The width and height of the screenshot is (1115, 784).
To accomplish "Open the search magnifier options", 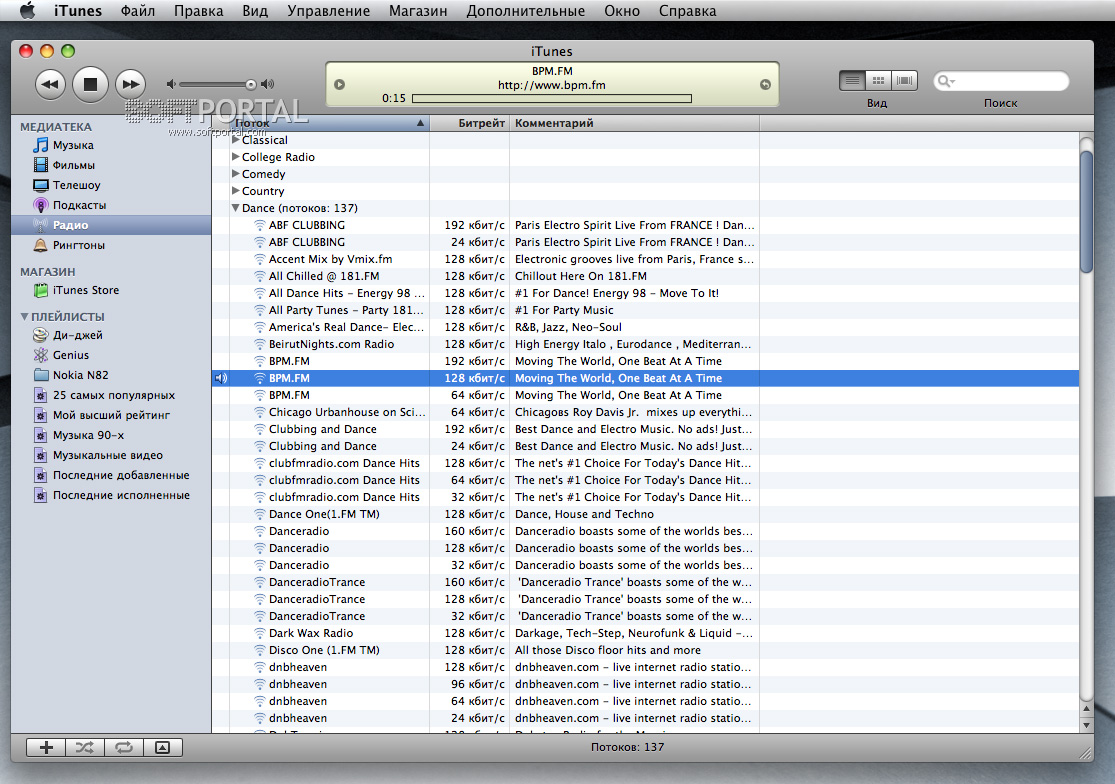I will coord(946,81).
